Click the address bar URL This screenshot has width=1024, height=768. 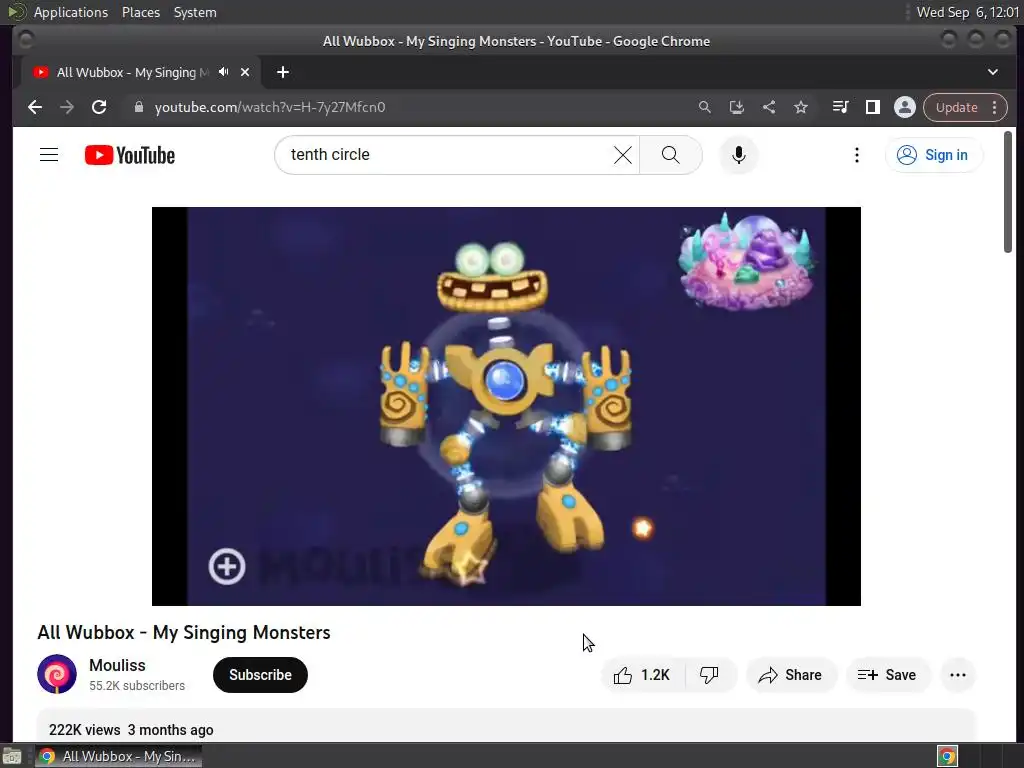pyautogui.click(x=270, y=107)
